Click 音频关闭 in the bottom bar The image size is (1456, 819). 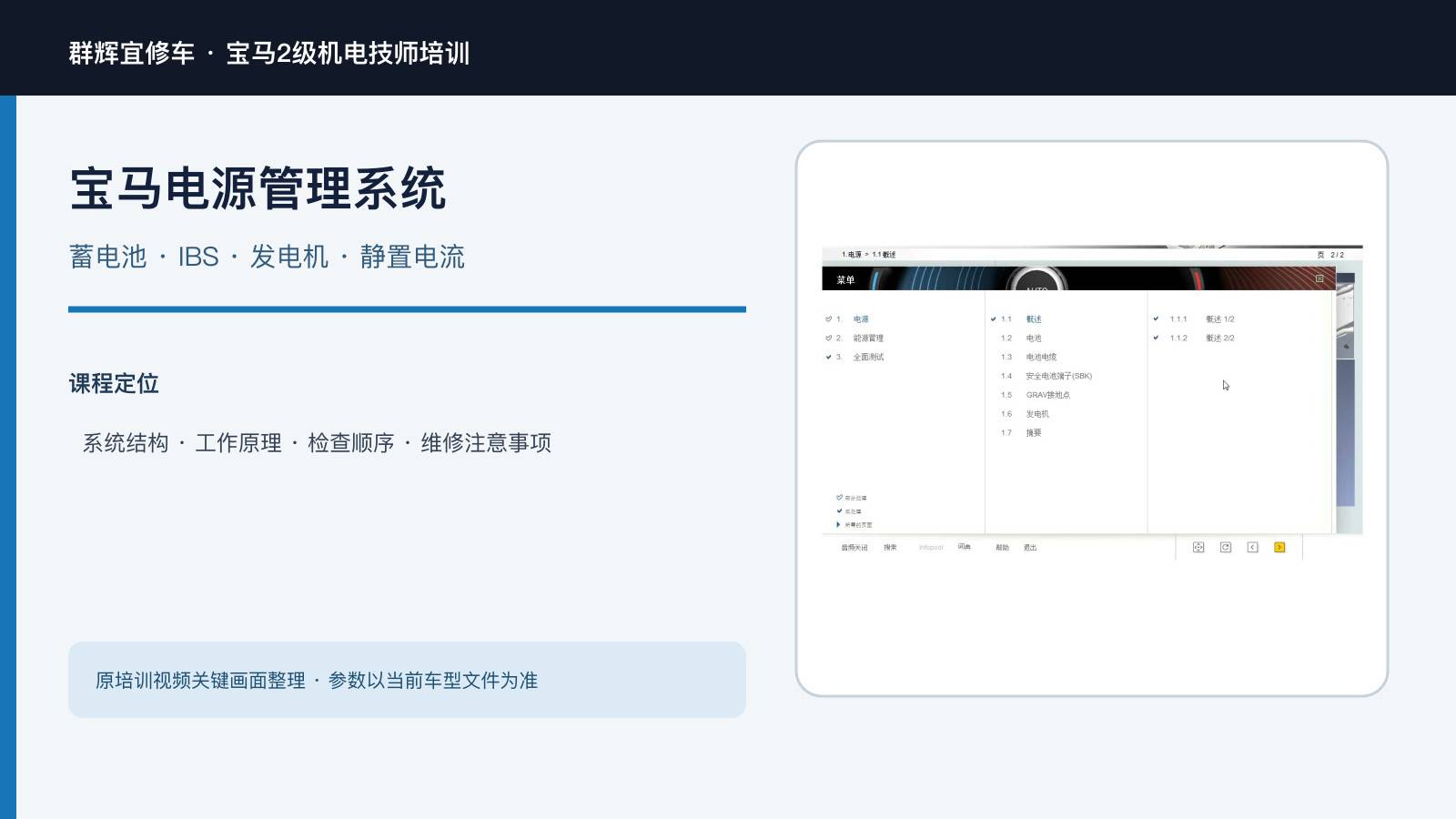pyautogui.click(x=854, y=548)
